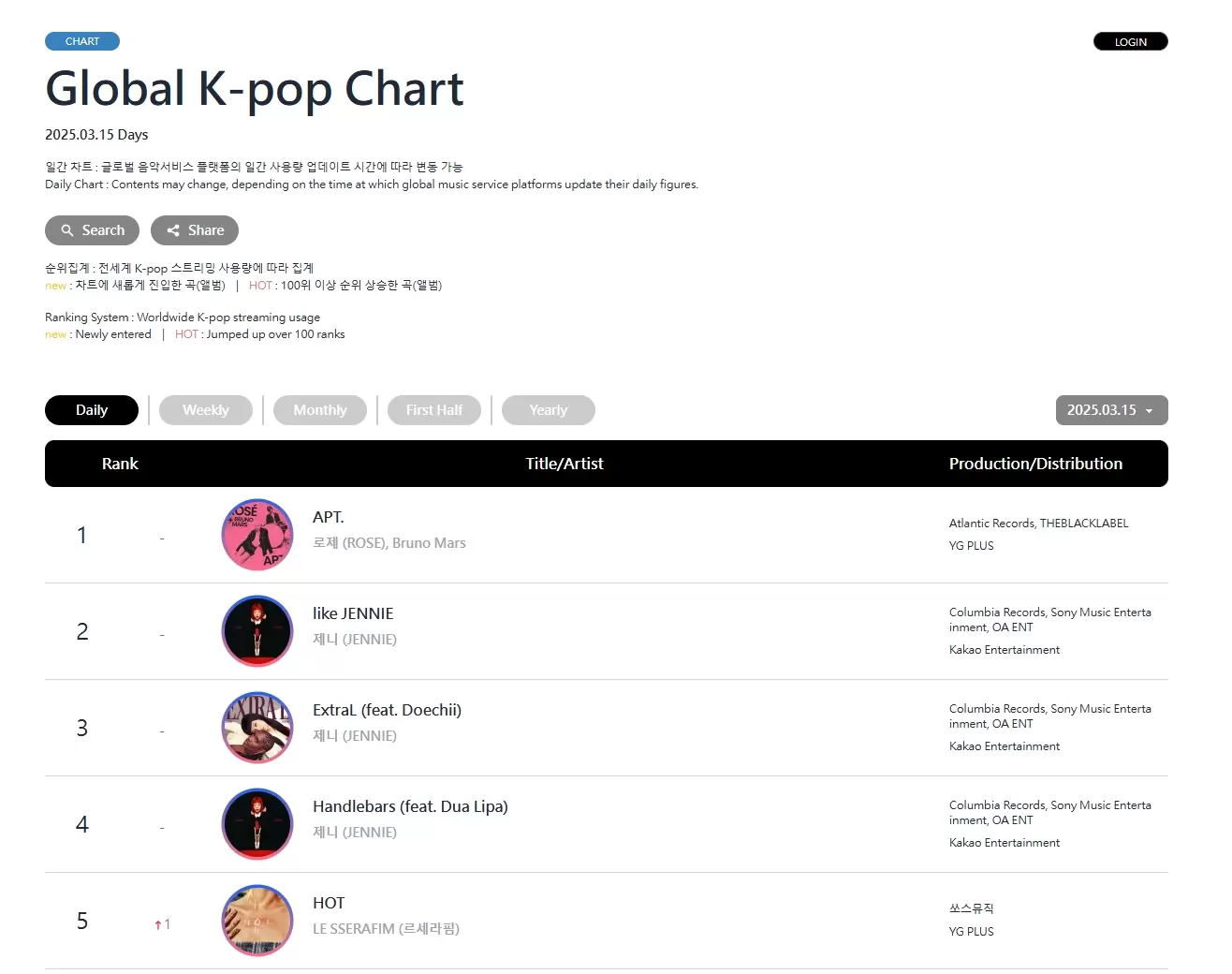Open the Yearly chart tab

549,410
